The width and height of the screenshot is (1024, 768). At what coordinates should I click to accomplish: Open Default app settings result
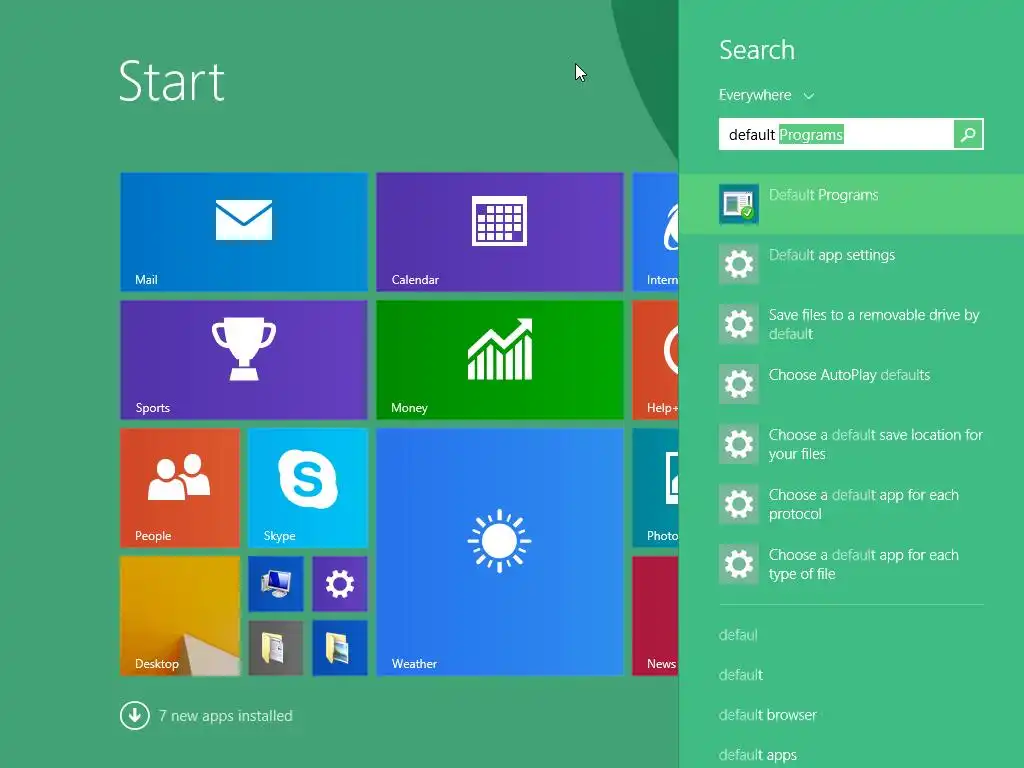click(852, 264)
